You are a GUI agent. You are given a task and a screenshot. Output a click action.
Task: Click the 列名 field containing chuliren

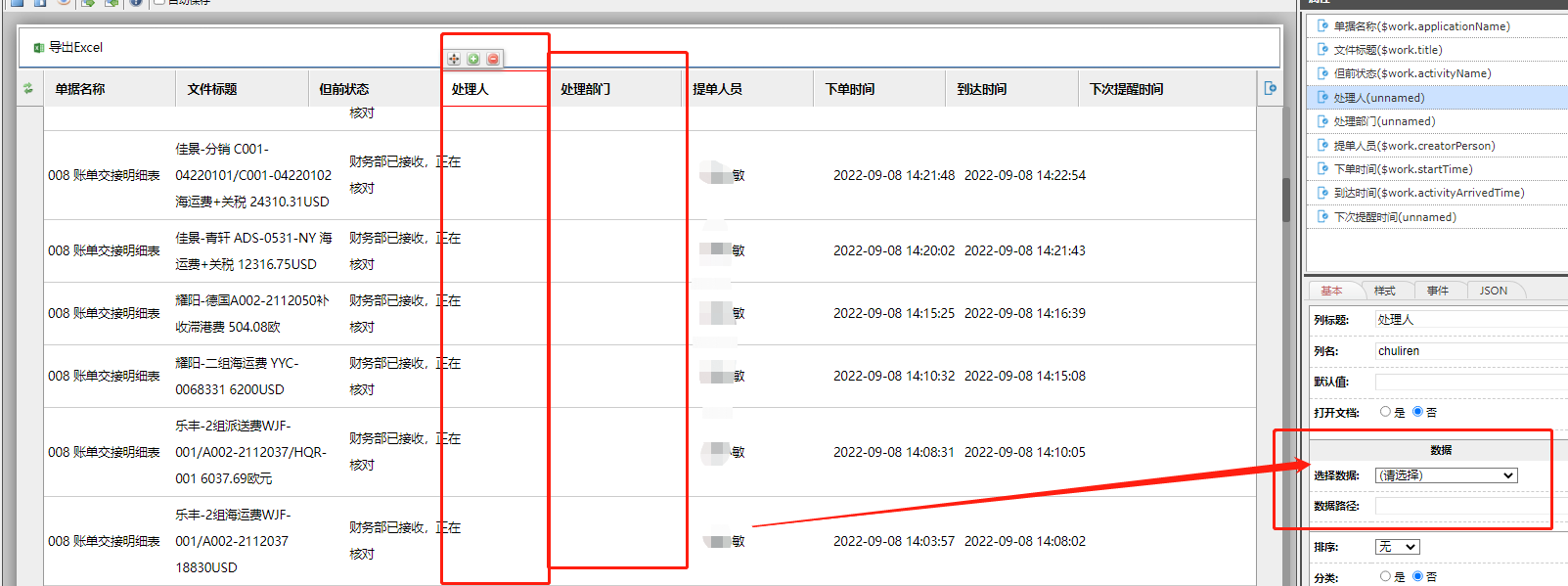pos(1471,351)
